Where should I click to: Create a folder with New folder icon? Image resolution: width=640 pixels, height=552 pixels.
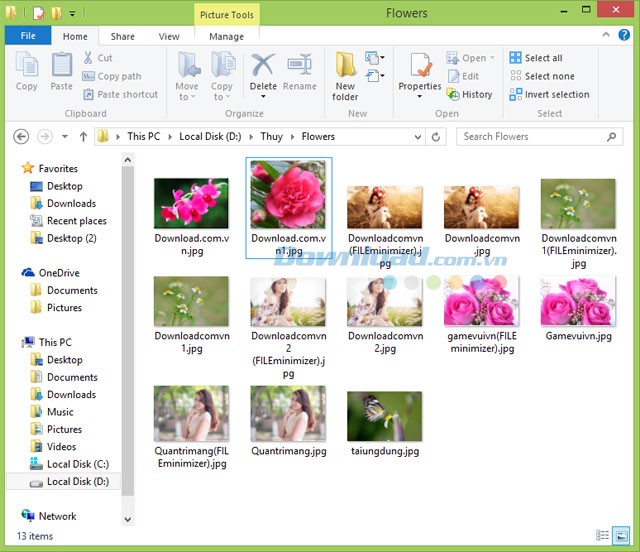(345, 75)
